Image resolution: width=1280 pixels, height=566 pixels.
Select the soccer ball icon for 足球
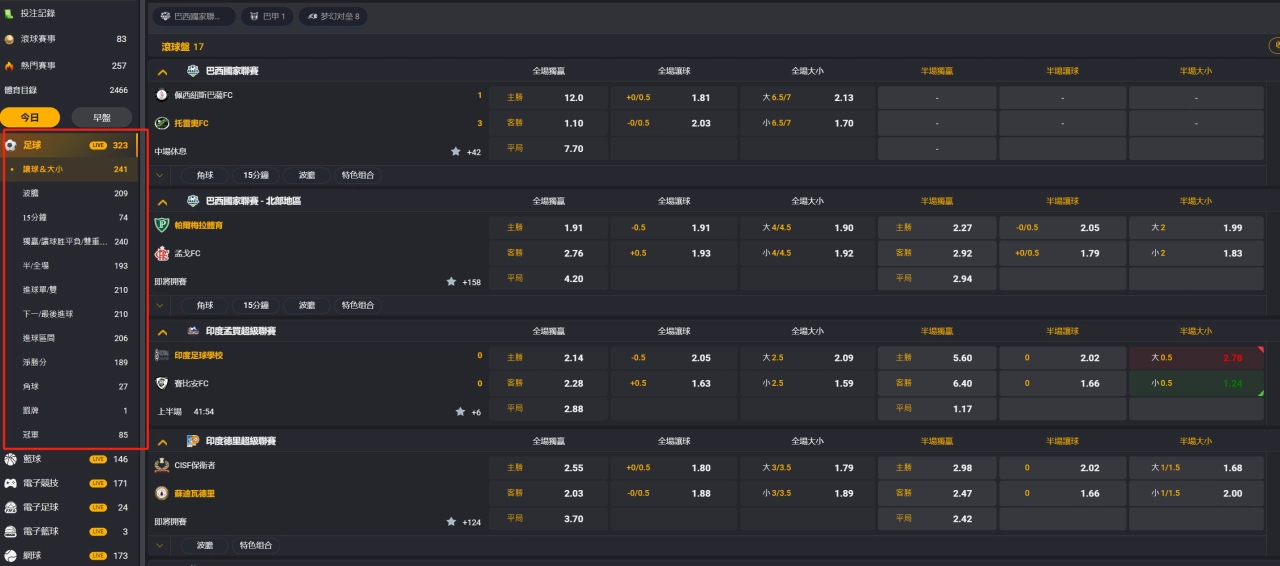coord(10,145)
